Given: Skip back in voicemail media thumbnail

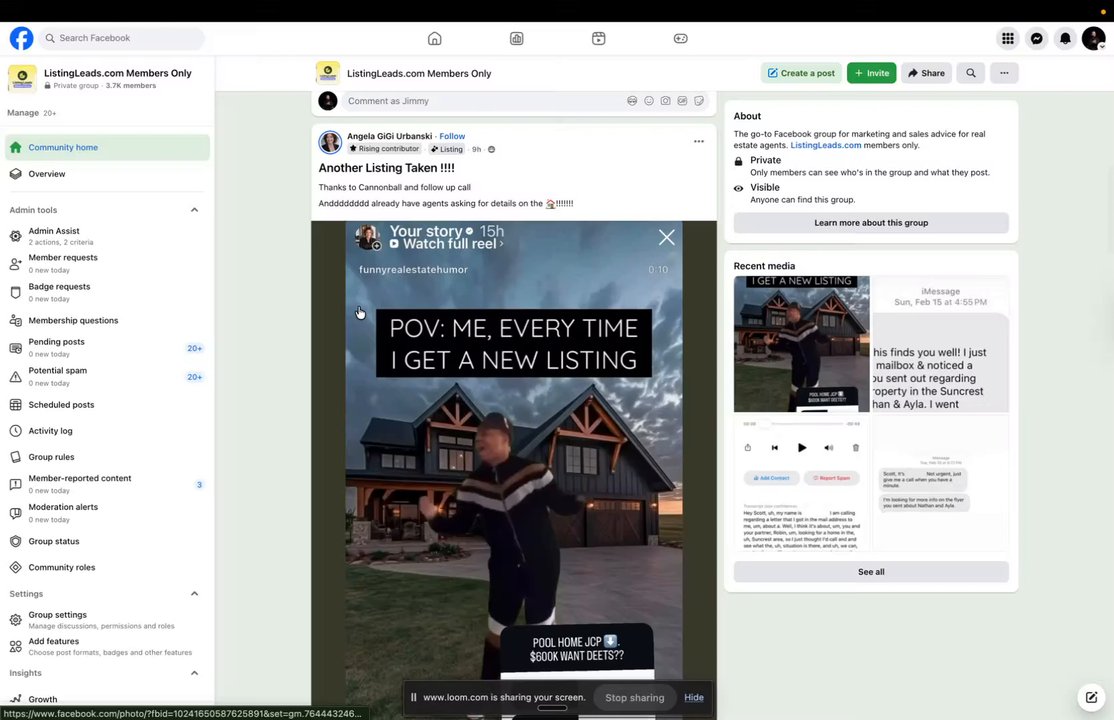Looking at the screenshot, I should point(774,448).
